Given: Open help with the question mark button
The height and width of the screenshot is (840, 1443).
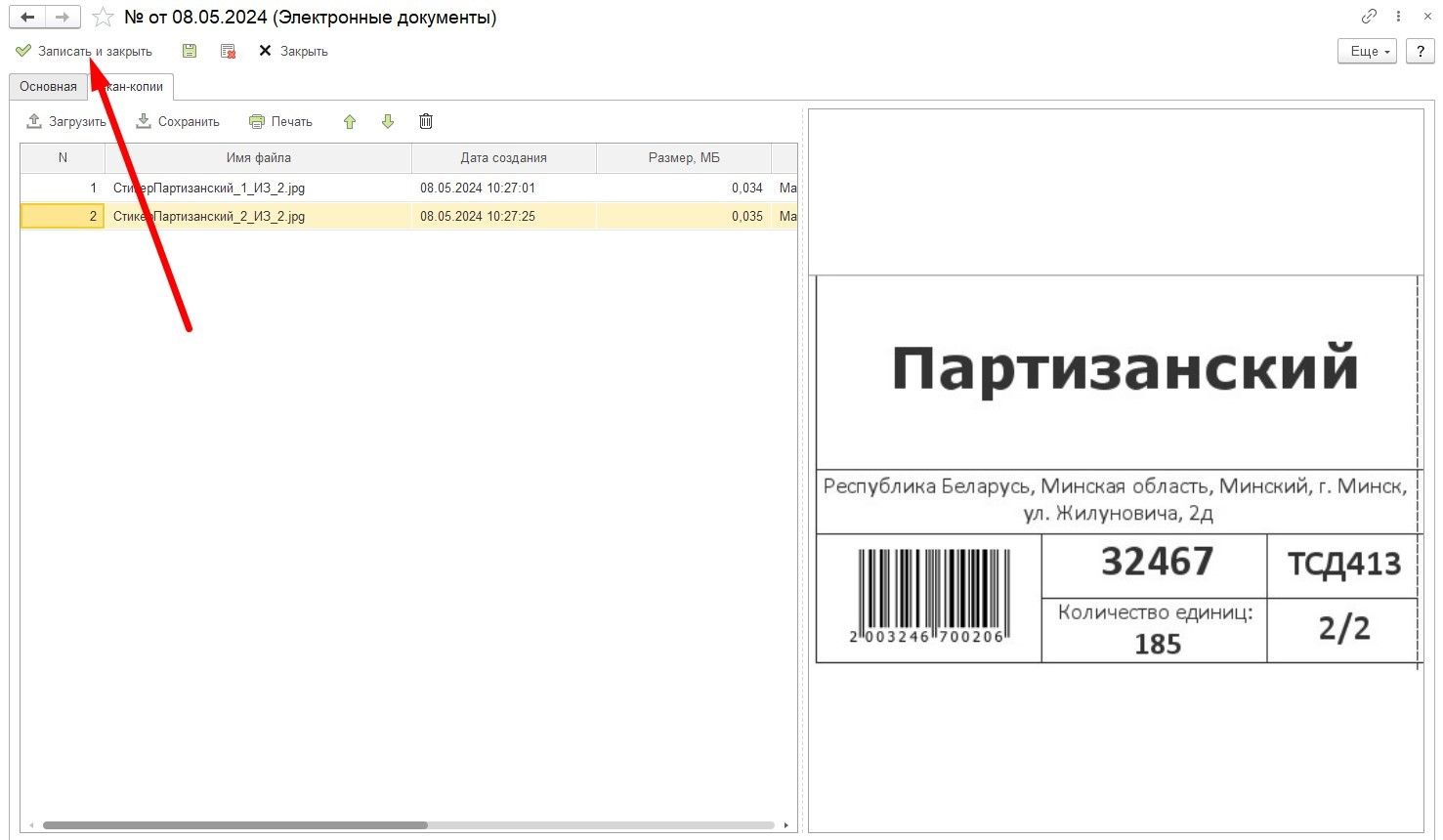Looking at the screenshot, I should tap(1420, 52).
